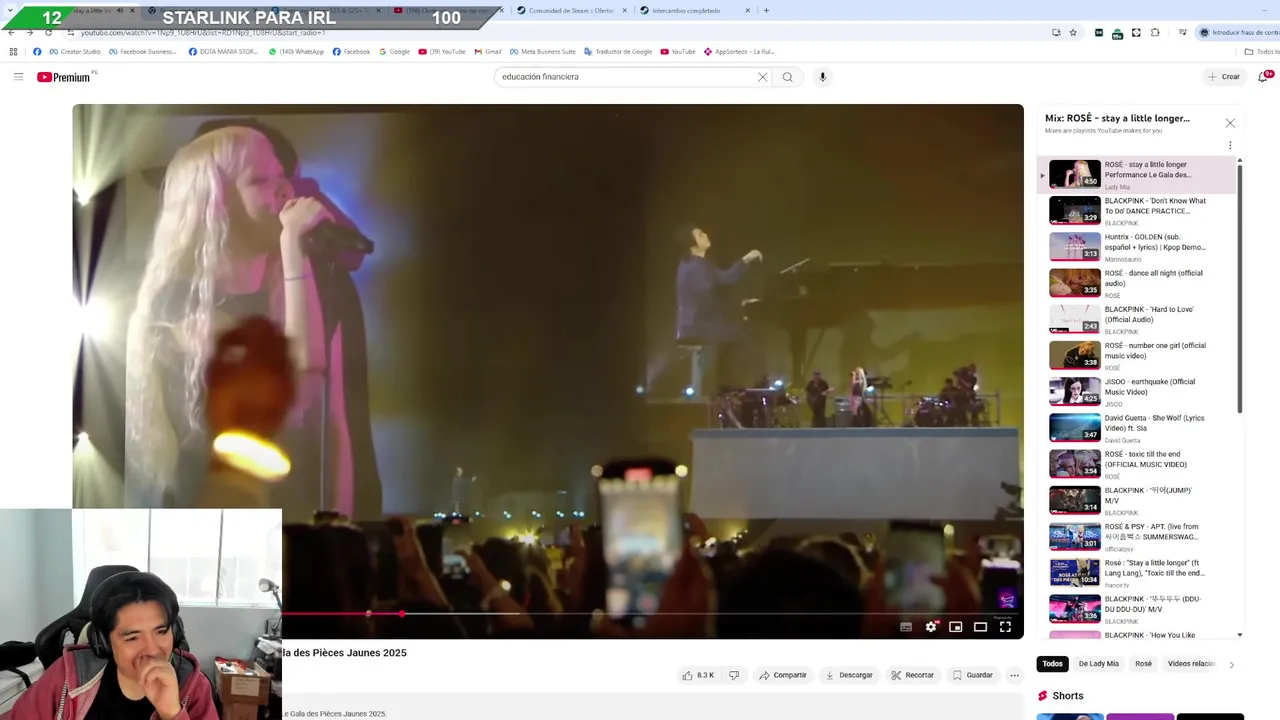Click the browser back arrow
The width and height of the screenshot is (1280, 720).
point(11,32)
